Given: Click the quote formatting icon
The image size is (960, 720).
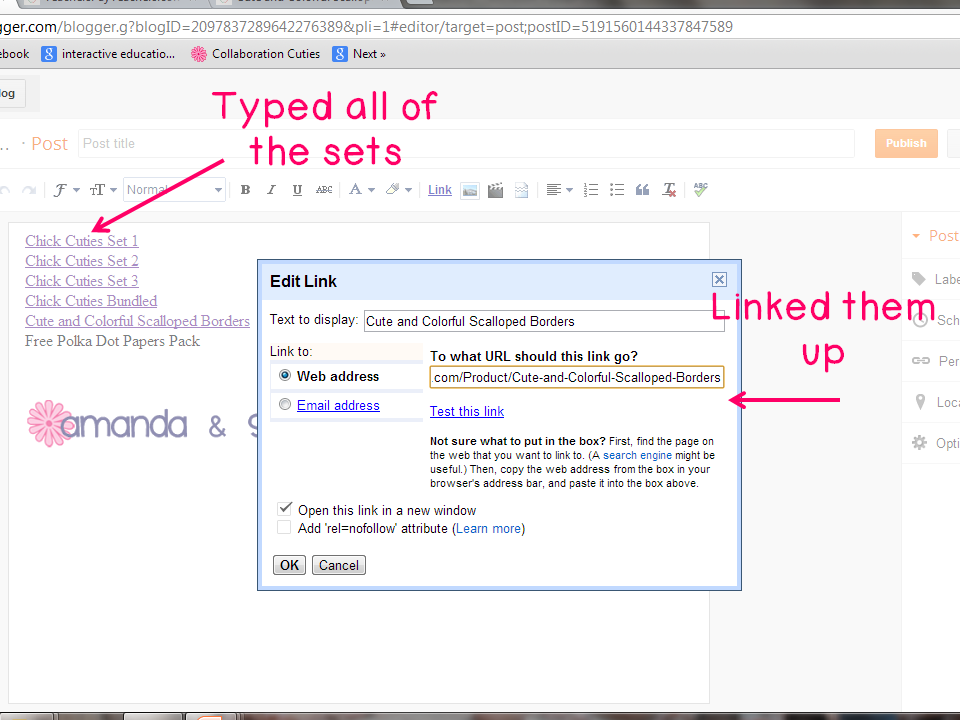Looking at the screenshot, I should (640, 189).
